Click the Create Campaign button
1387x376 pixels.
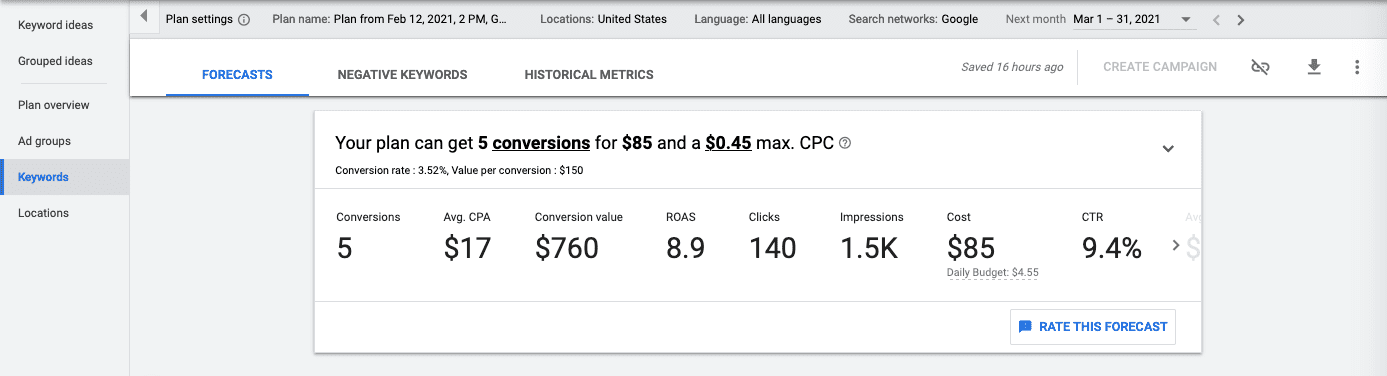click(1160, 67)
